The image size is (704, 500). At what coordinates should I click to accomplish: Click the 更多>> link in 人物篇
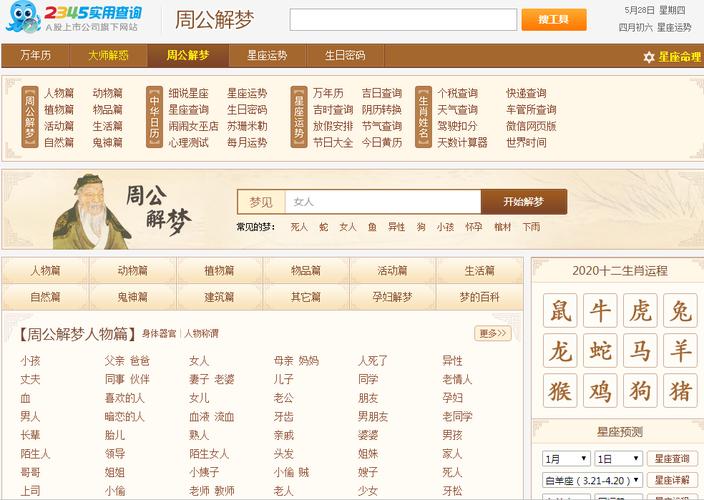coord(493,333)
